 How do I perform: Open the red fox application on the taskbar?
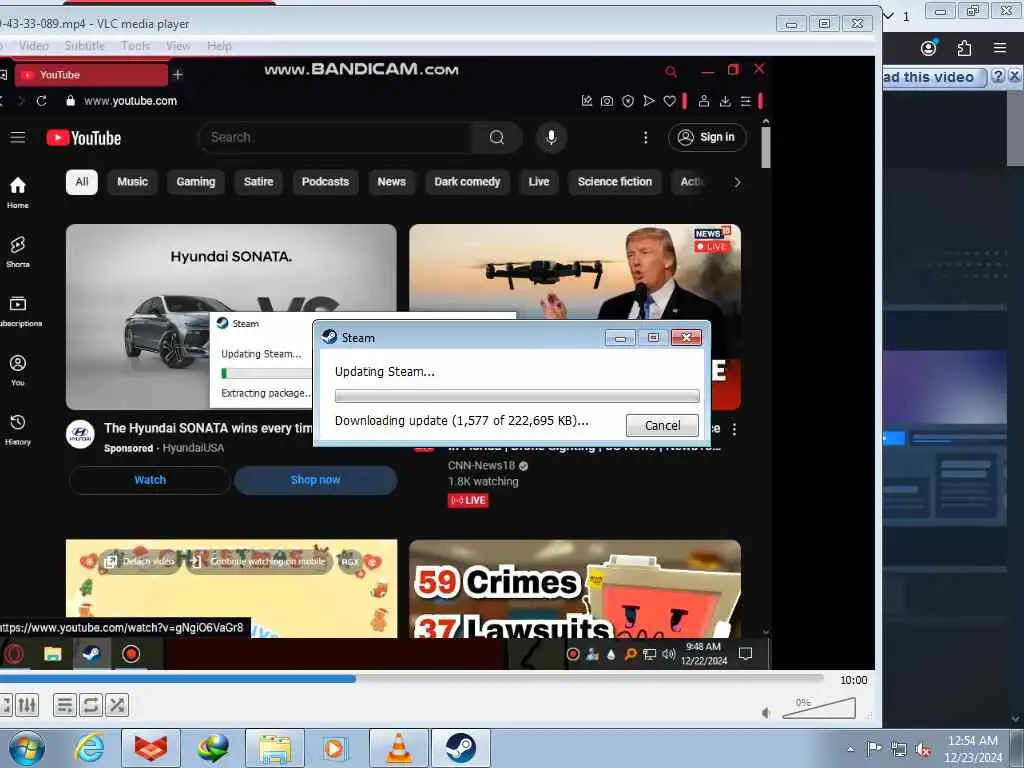[x=151, y=748]
